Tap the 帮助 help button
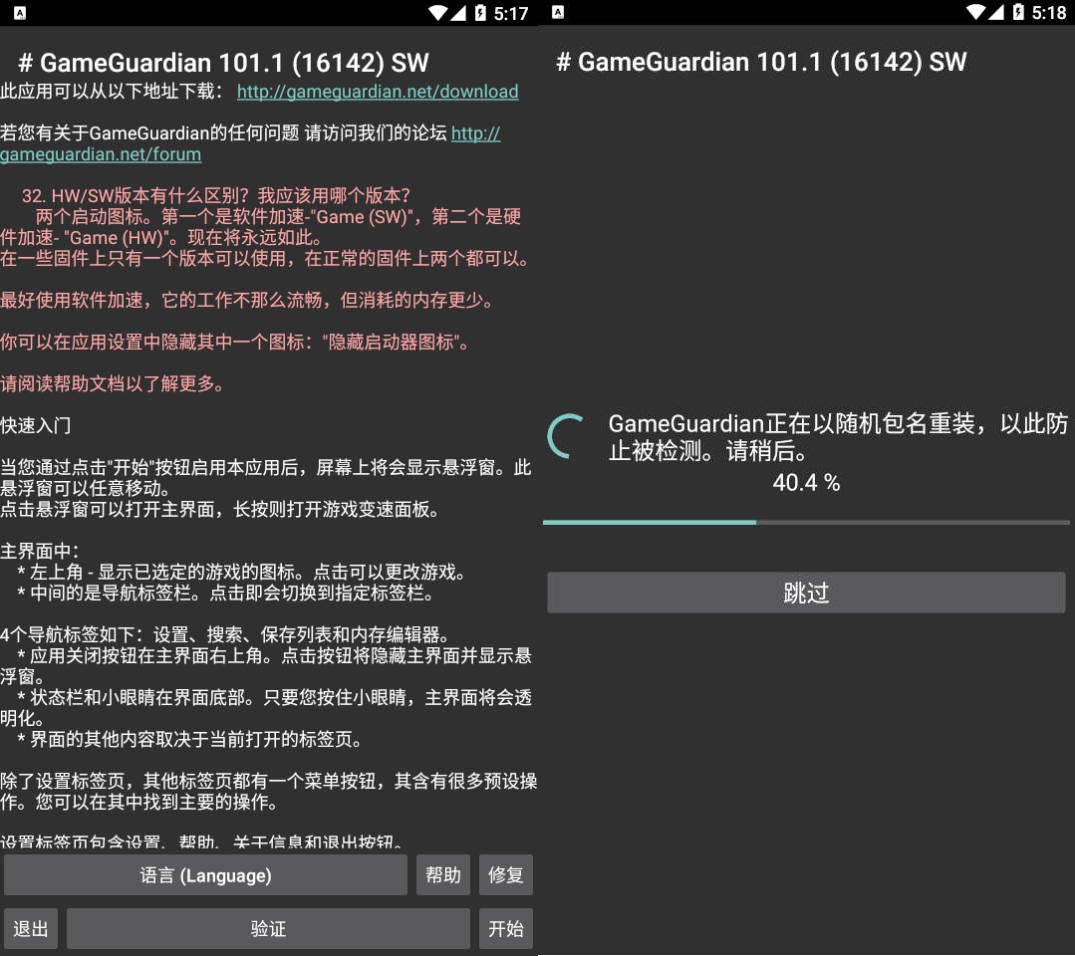This screenshot has width=1075, height=956. (x=443, y=875)
